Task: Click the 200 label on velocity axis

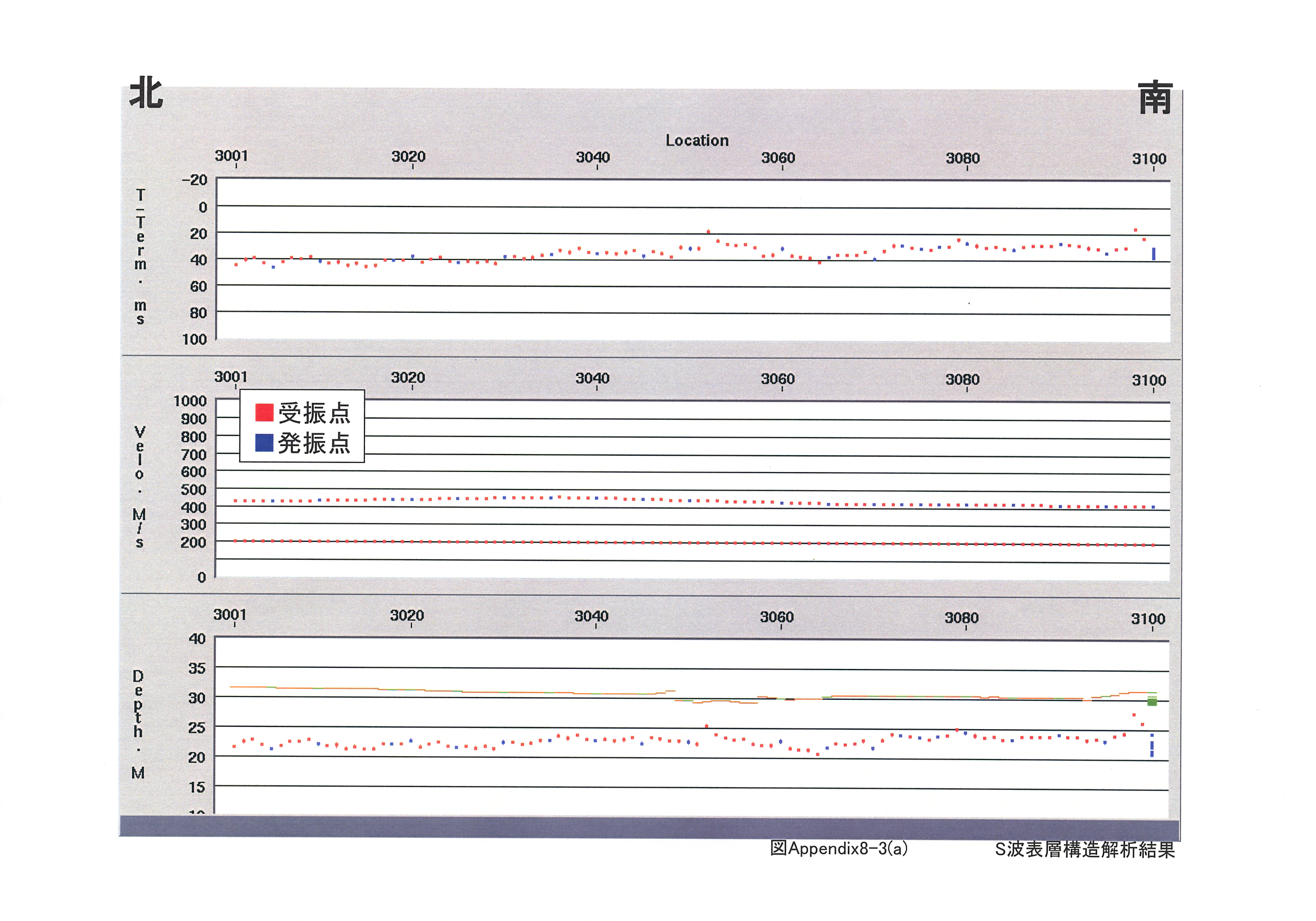Action: 193,542
